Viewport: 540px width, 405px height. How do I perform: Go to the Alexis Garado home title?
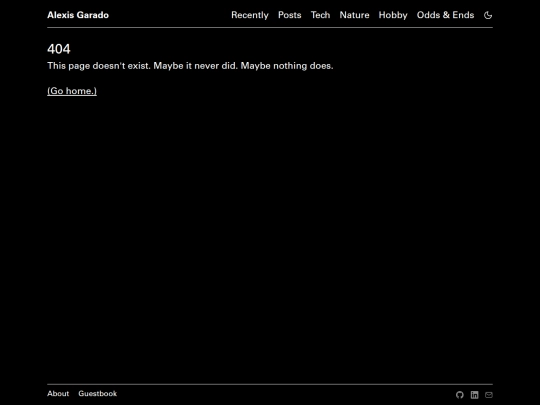(x=78, y=15)
